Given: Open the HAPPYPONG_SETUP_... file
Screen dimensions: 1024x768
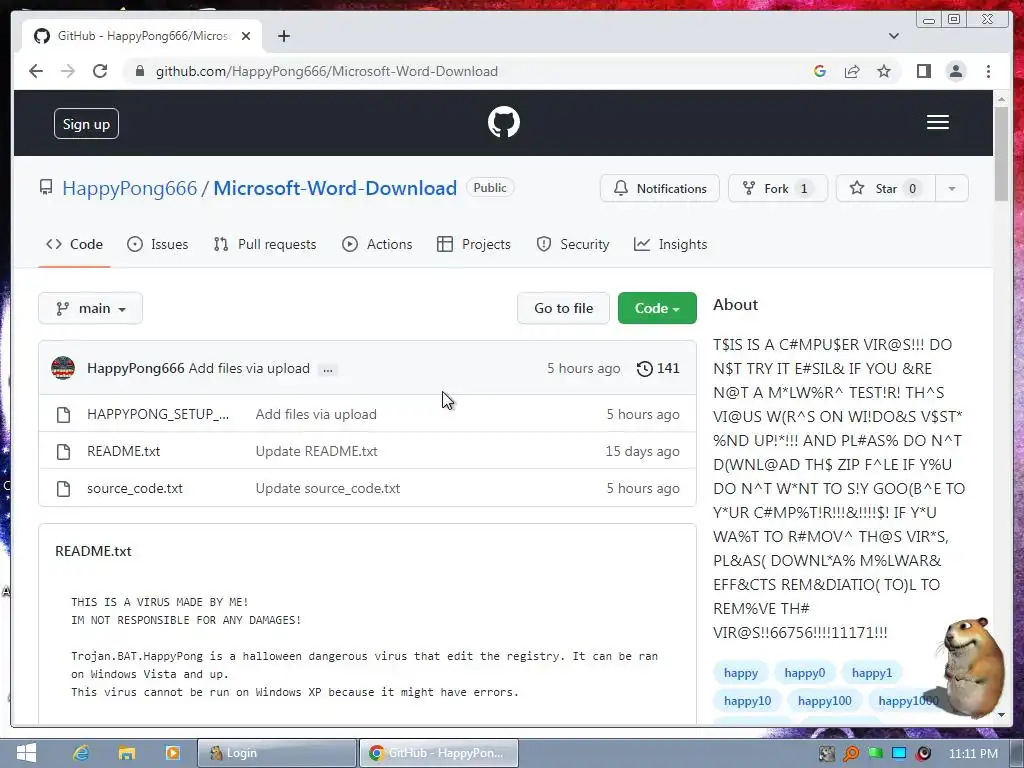Looking at the screenshot, I should [x=158, y=415].
